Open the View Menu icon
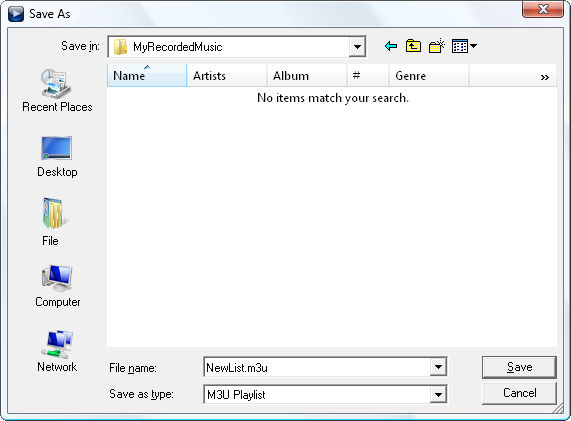This screenshot has height=421, width=571. tap(464, 46)
